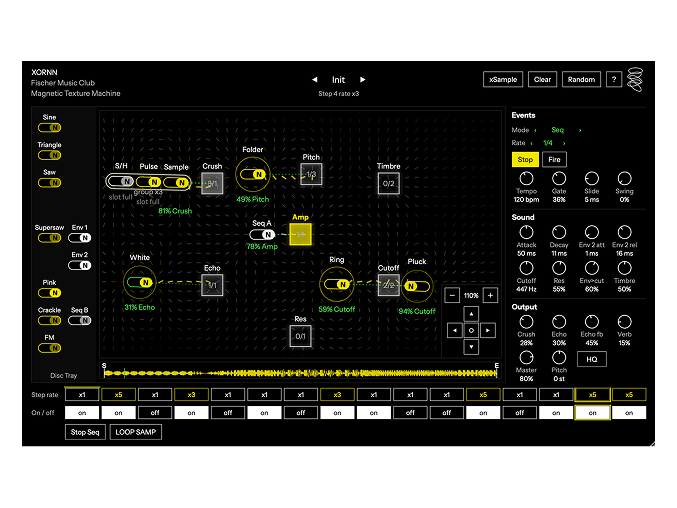Open the help question mark button
Viewport: 677px width, 508px height.
click(x=614, y=79)
